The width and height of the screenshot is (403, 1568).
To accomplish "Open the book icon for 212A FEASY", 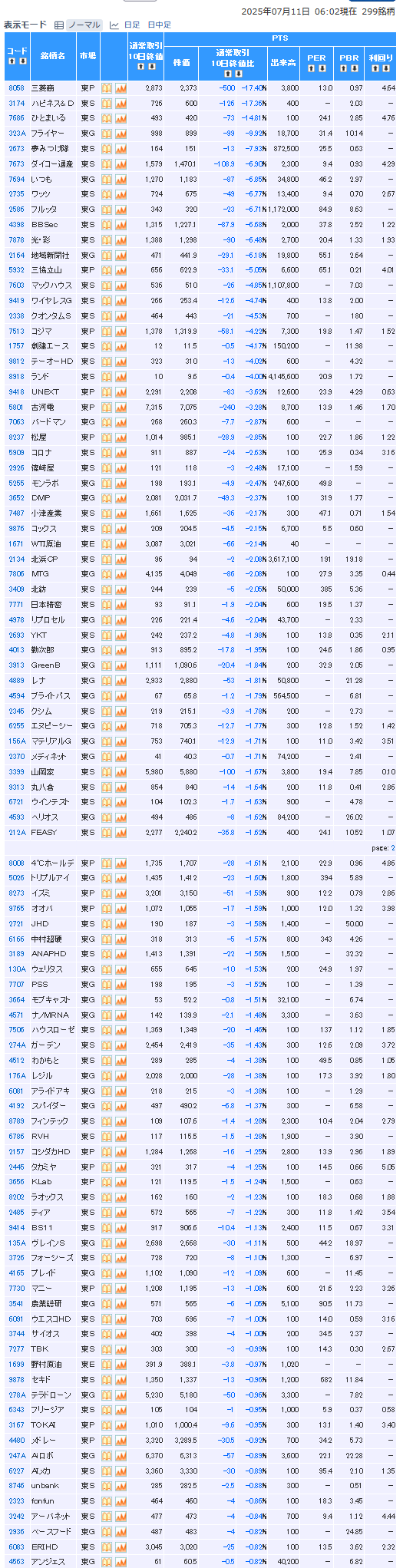I will click(x=107, y=833).
